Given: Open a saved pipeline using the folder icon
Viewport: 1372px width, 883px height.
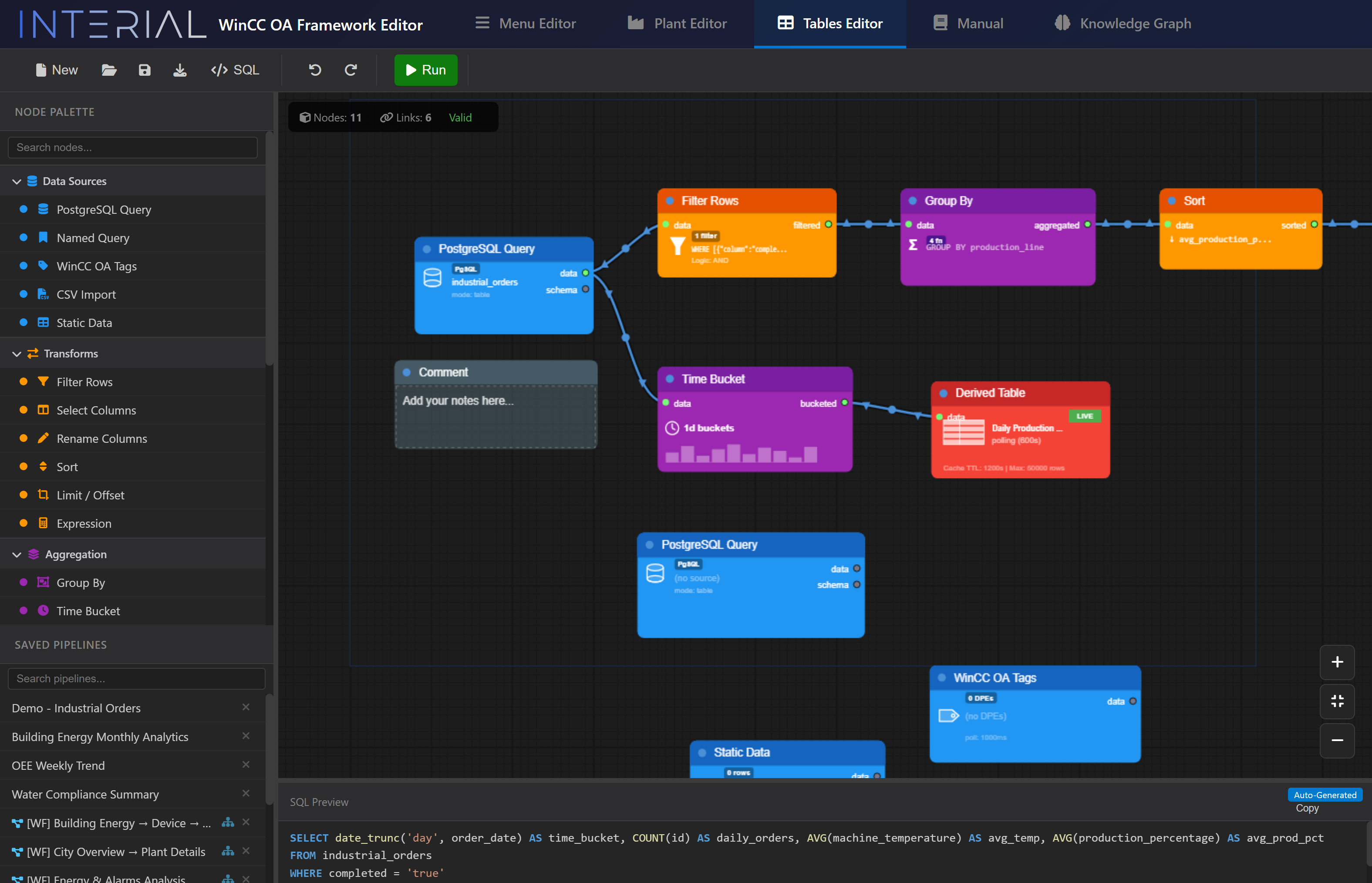Looking at the screenshot, I should (x=109, y=69).
